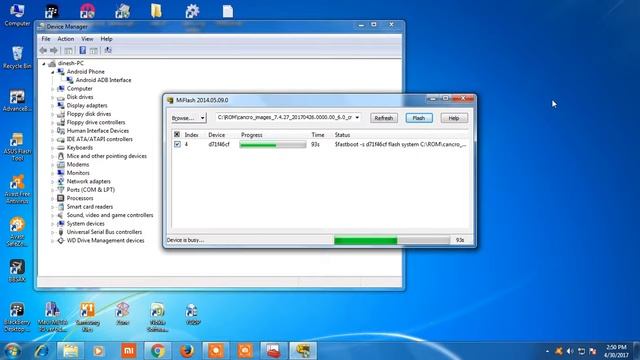Click the blue Help icon in Device Manager toolbar

pos(82,50)
